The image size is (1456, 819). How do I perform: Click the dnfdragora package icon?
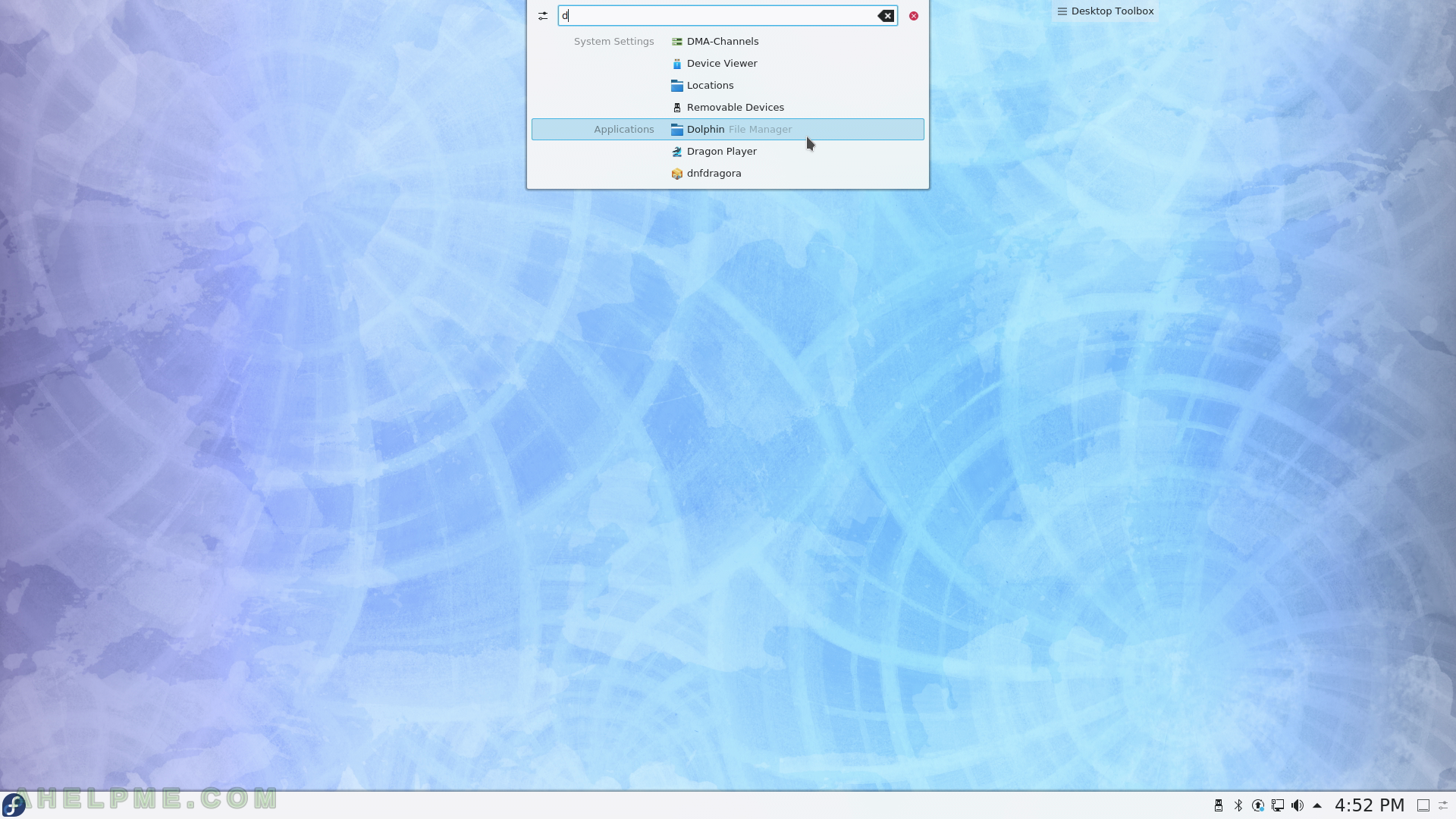[x=677, y=174]
